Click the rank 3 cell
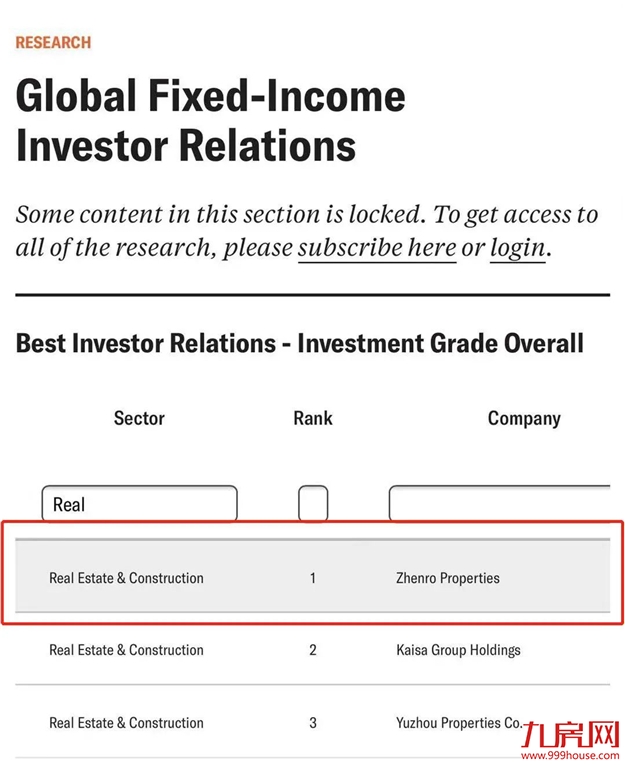625x765 pixels. [313, 722]
